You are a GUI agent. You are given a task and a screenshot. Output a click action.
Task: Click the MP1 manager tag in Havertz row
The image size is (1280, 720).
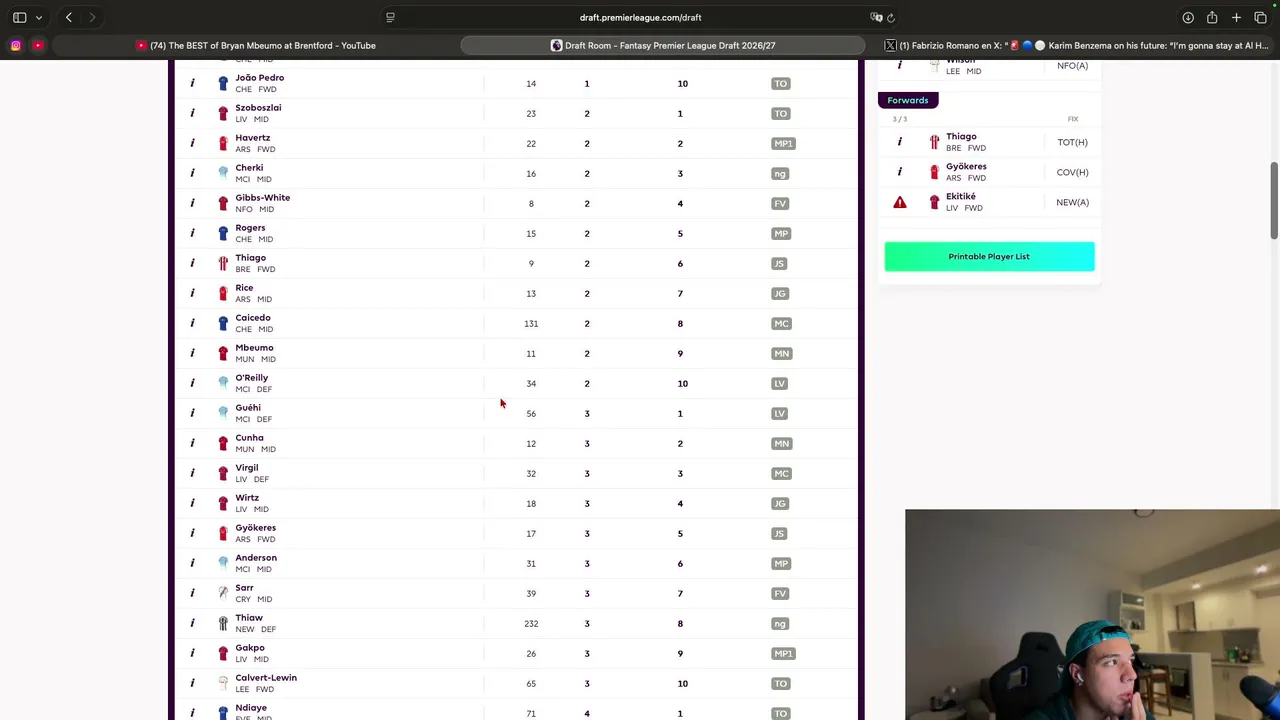point(783,143)
